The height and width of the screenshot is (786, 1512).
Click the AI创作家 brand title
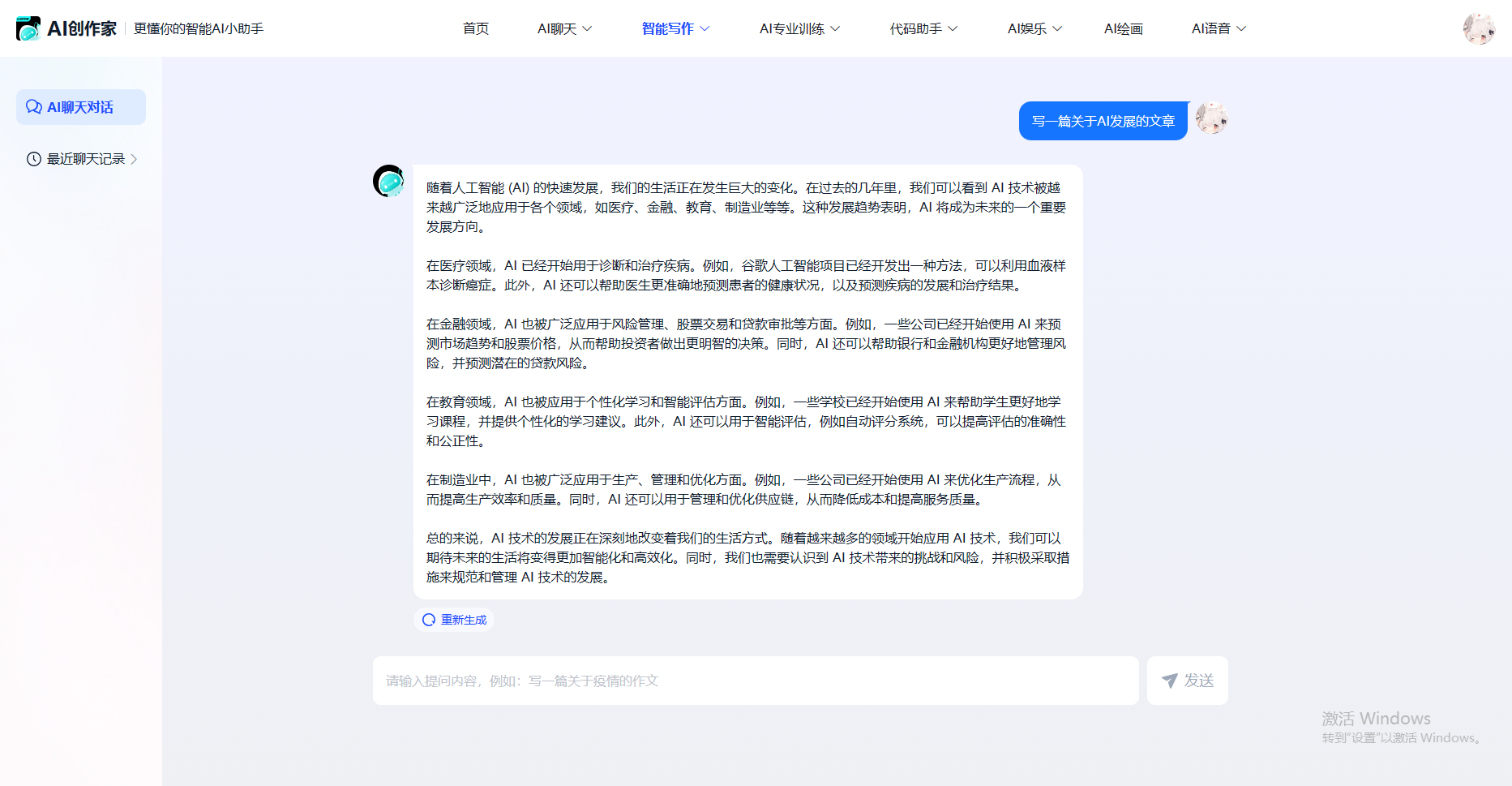click(82, 28)
